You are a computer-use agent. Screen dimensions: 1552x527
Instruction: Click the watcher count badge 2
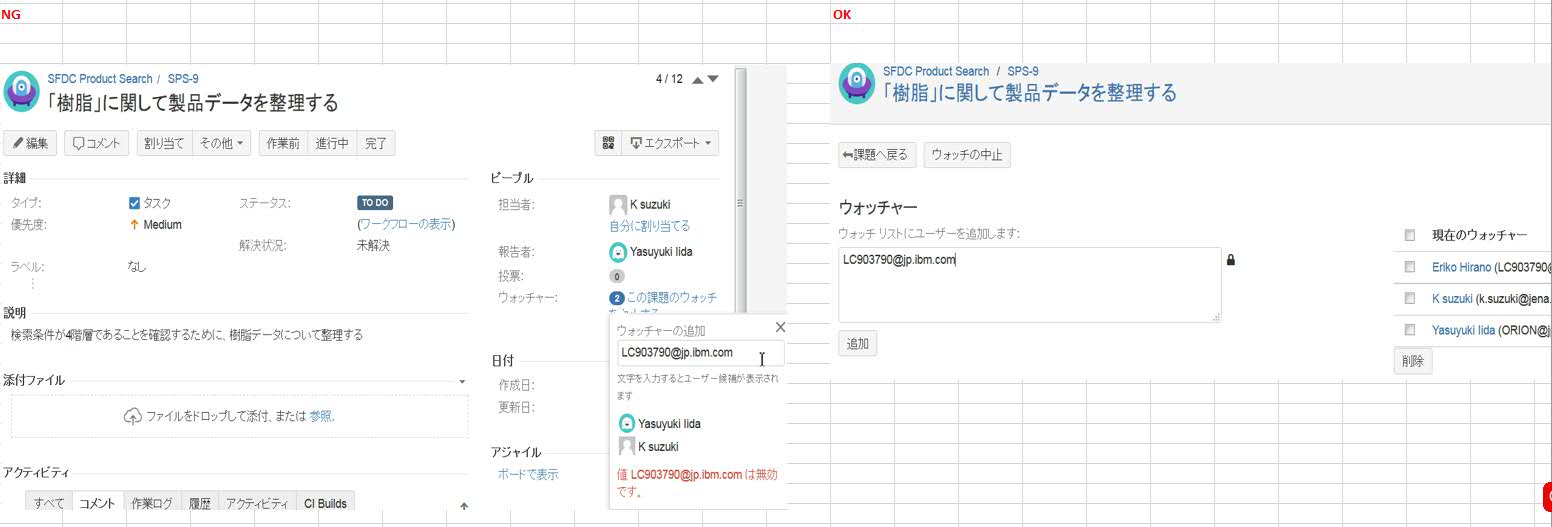617,298
